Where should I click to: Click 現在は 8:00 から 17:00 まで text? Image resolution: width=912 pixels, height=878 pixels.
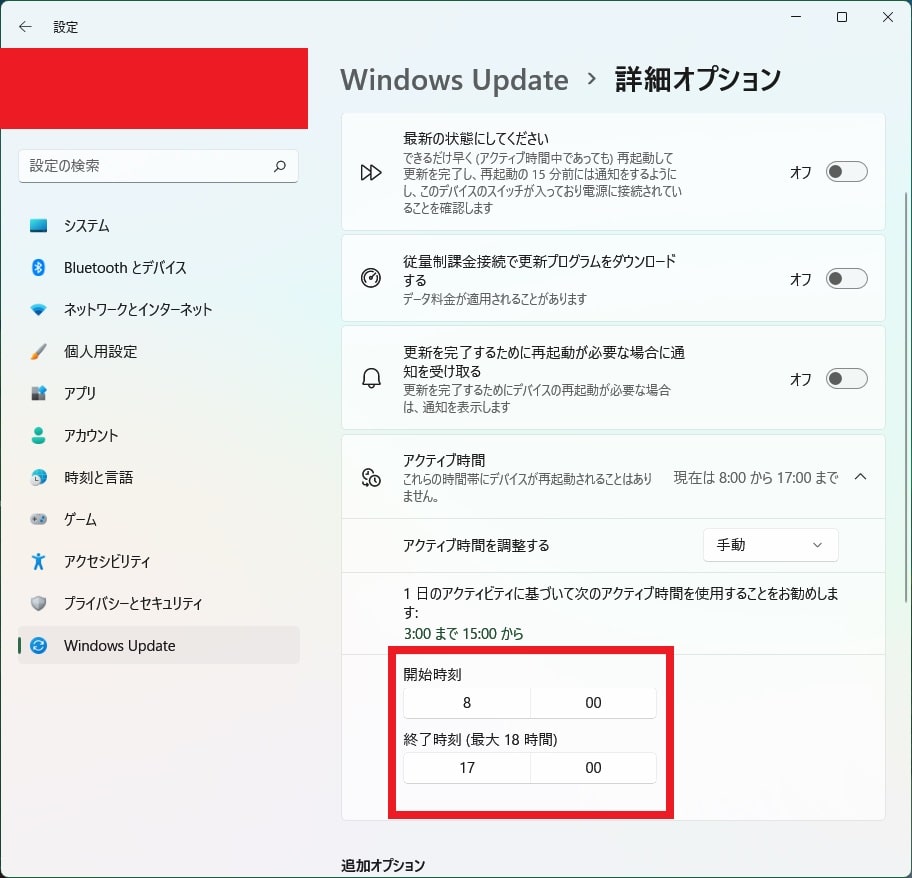(756, 478)
